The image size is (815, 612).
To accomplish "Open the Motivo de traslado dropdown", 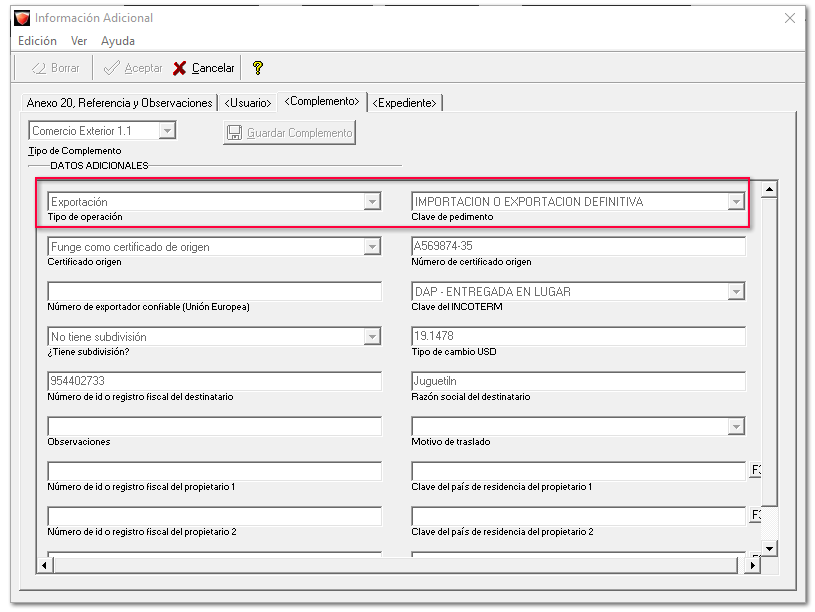I will click(736, 427).
